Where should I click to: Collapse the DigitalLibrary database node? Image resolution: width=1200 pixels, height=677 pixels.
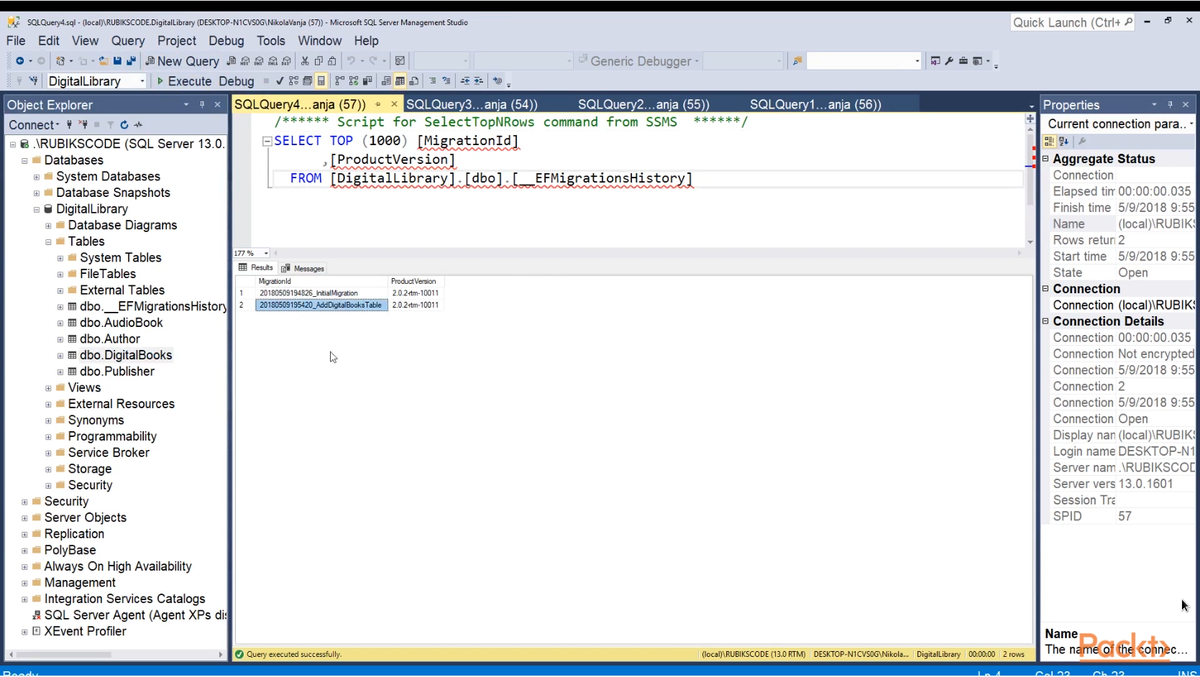37,209
